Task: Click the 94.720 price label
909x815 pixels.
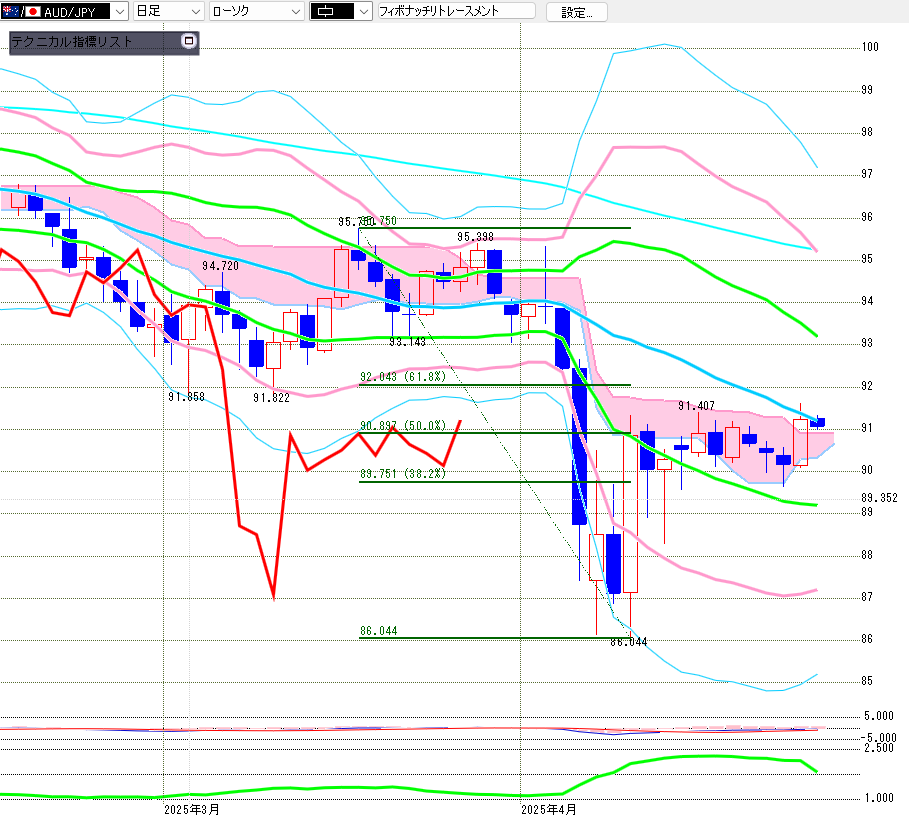Action: 220,265
